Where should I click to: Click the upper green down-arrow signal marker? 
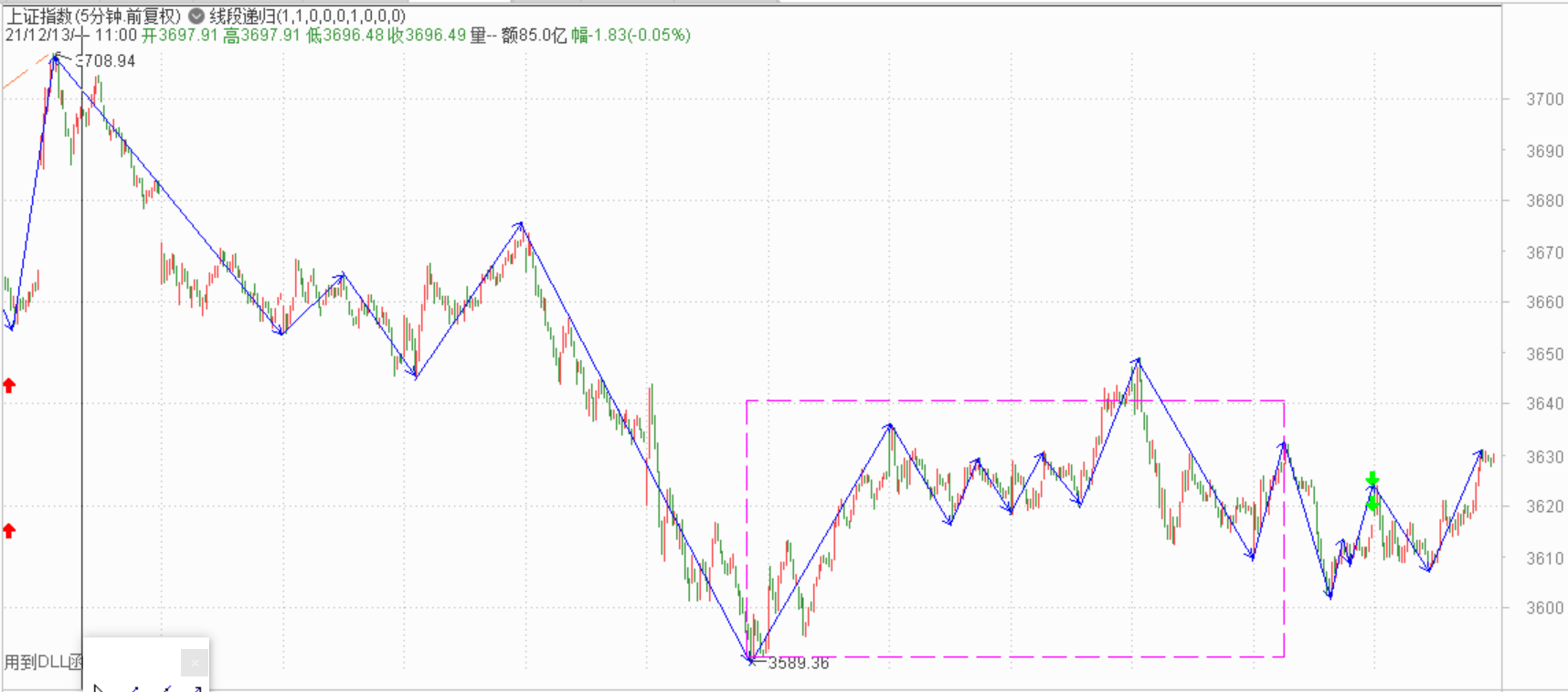click(1372, 479)
